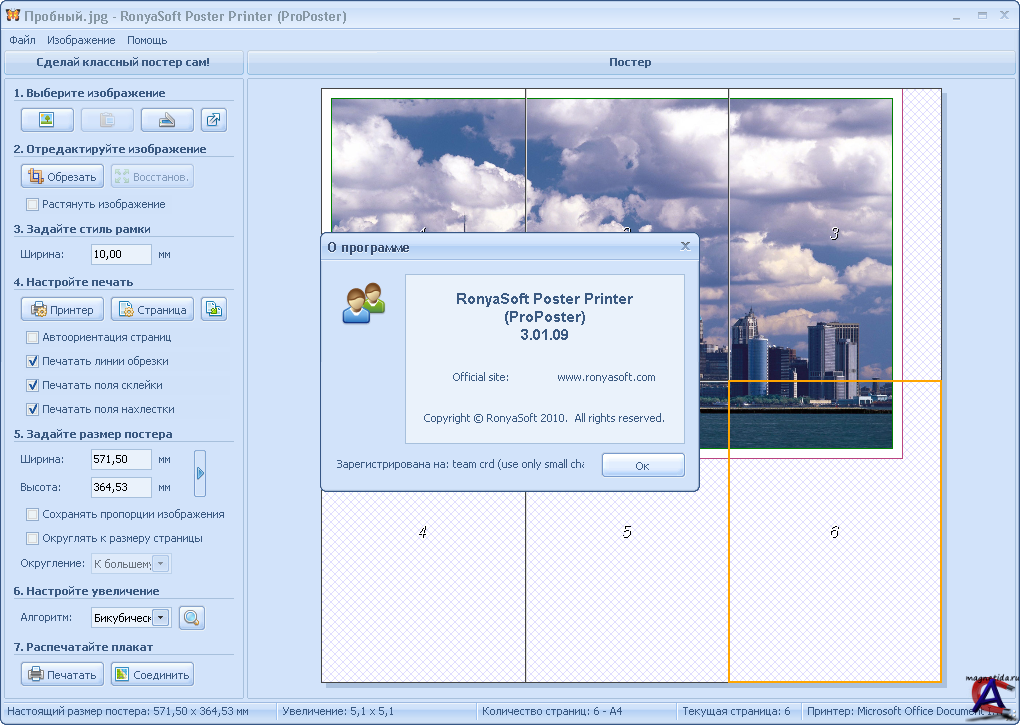Click the external link arrow icon button
This screenshot has height=725, width=1020.
tap(214, 120)
